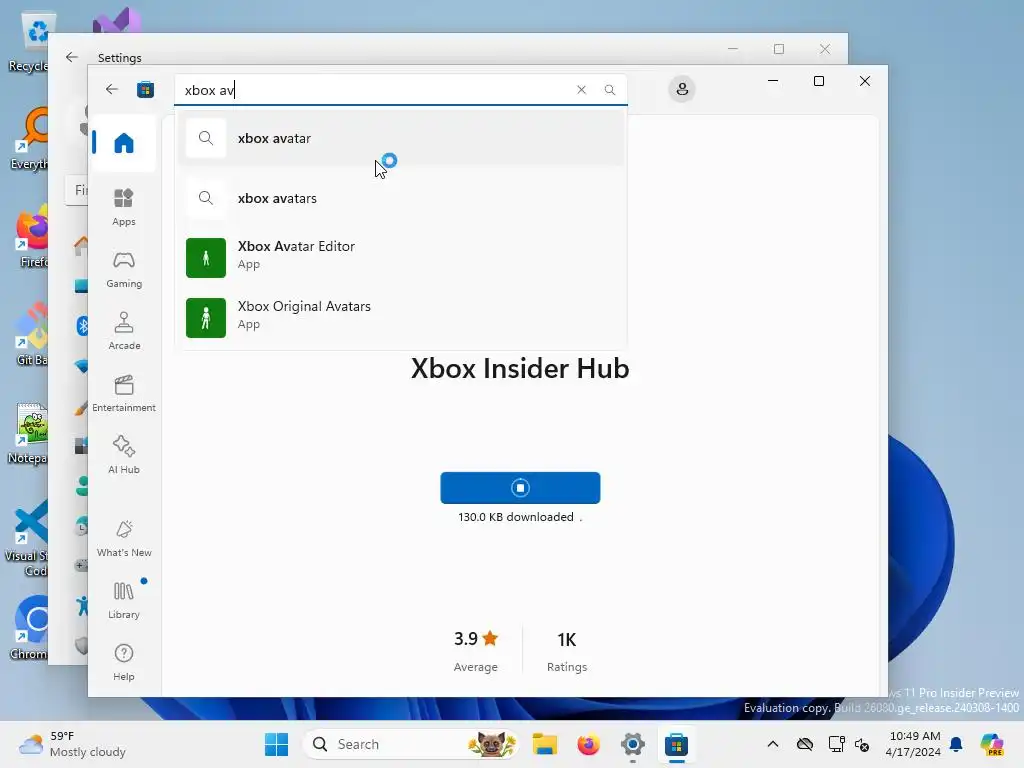Click the Xbox Insider Hub title

(520, 368)
